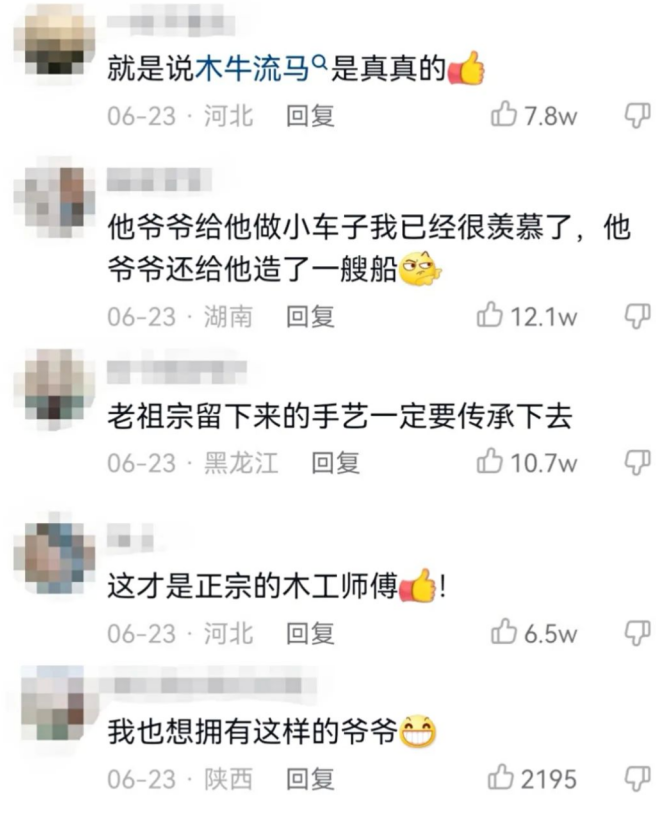
Task: Reply to the 陕西 comment
Action: coord(310,779)
